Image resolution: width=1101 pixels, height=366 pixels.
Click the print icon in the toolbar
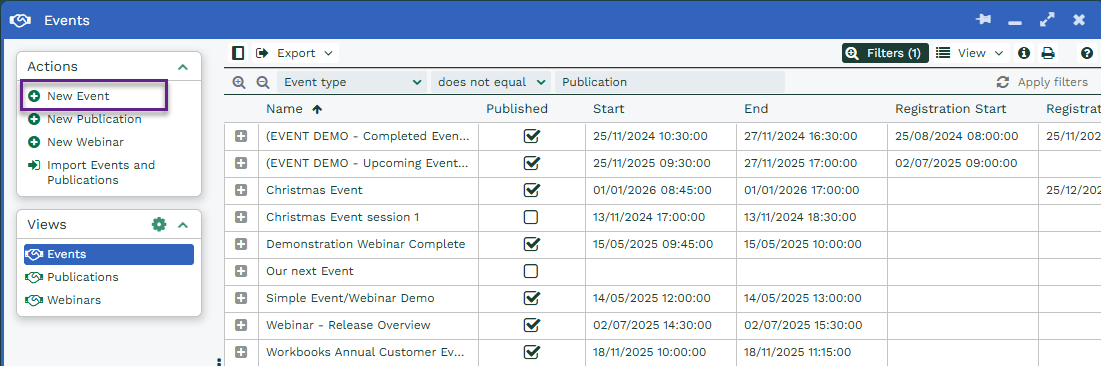(x=1048, y=53)
